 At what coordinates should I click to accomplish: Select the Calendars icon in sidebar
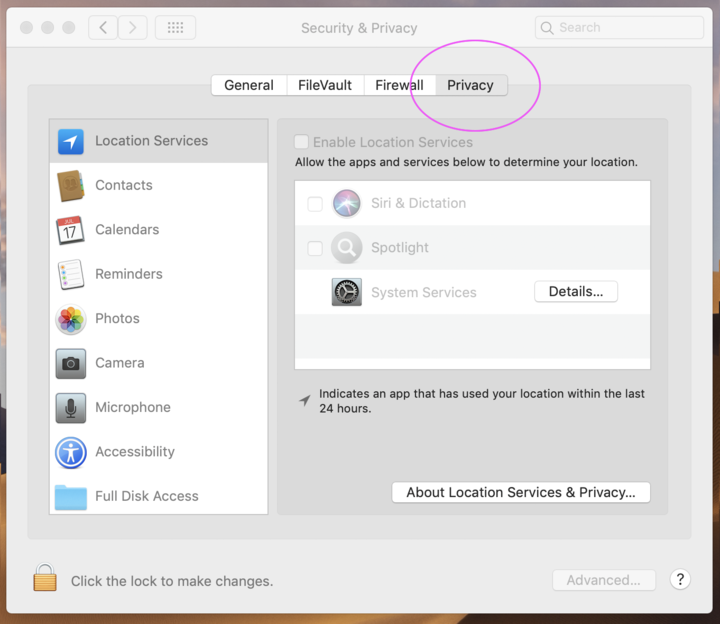pos(70,230)
